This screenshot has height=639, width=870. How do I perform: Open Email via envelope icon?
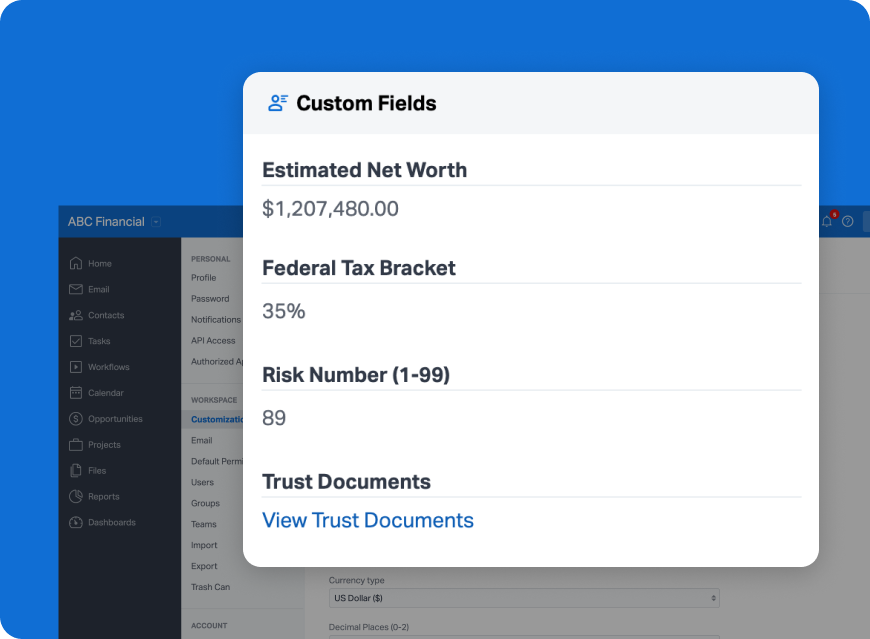[x=75, y=289]
